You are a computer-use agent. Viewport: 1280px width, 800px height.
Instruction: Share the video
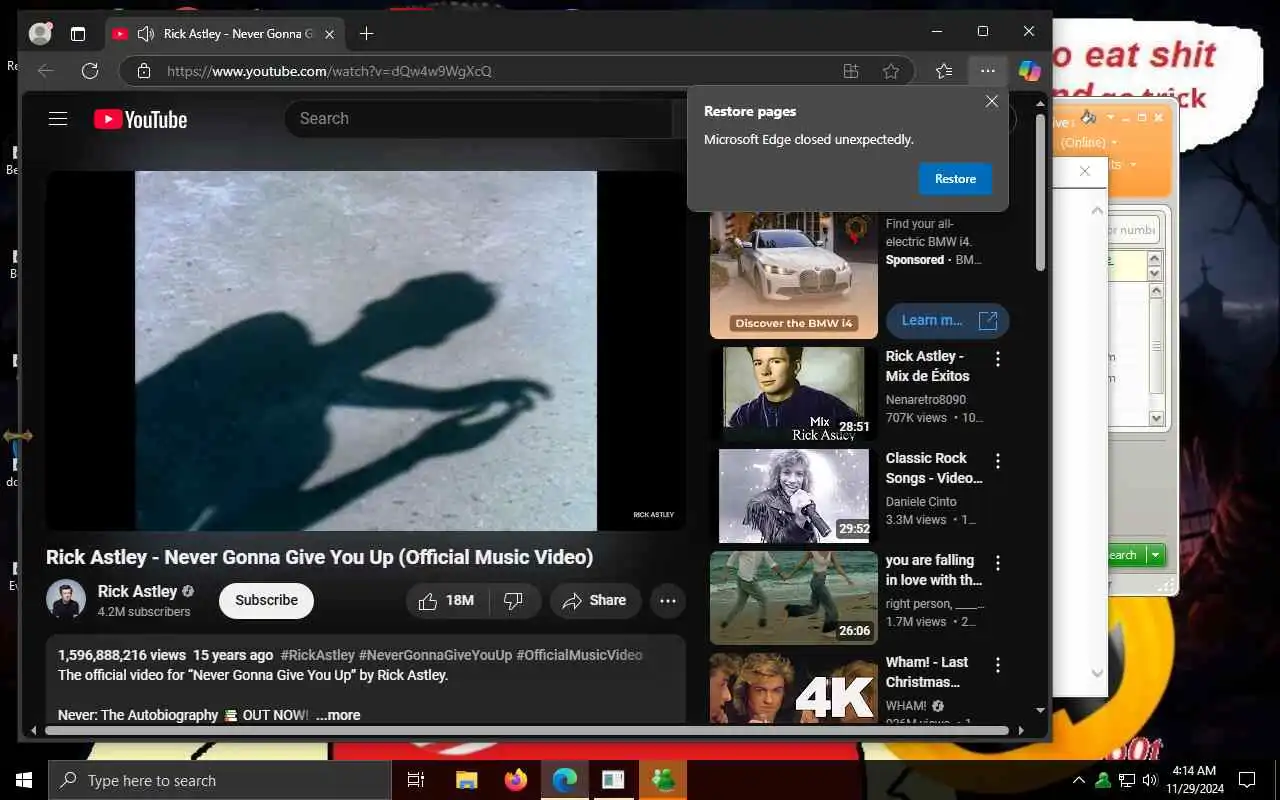pos(595,601)
